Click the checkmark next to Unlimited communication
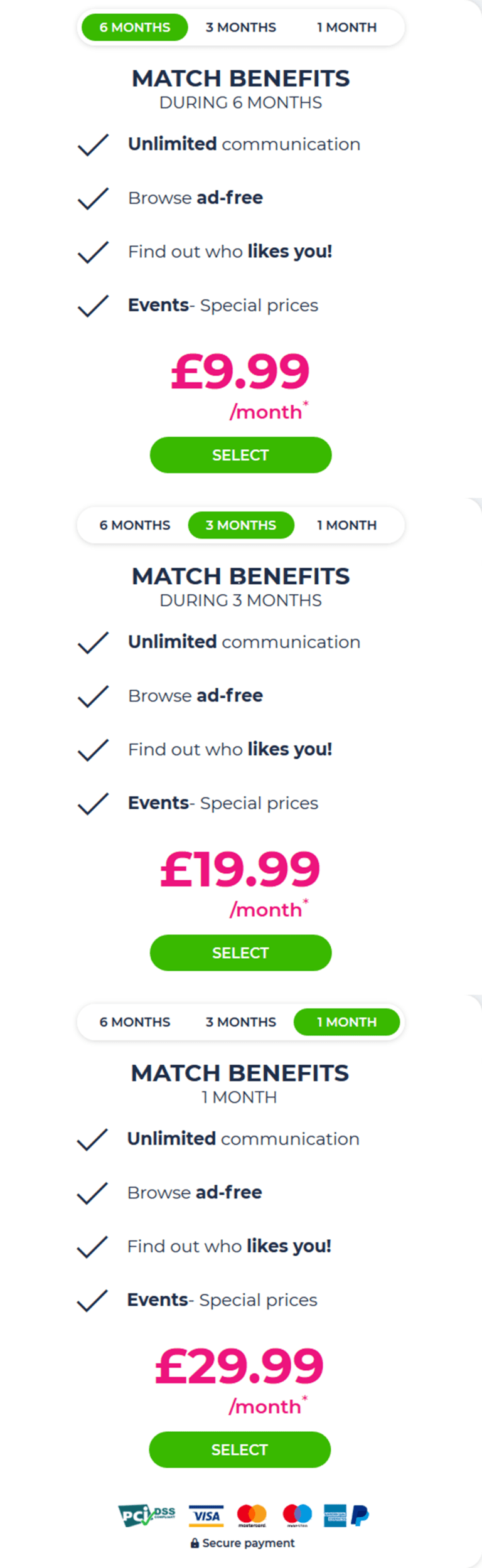This screenshot has height=1568, width=482. point(92,145)
